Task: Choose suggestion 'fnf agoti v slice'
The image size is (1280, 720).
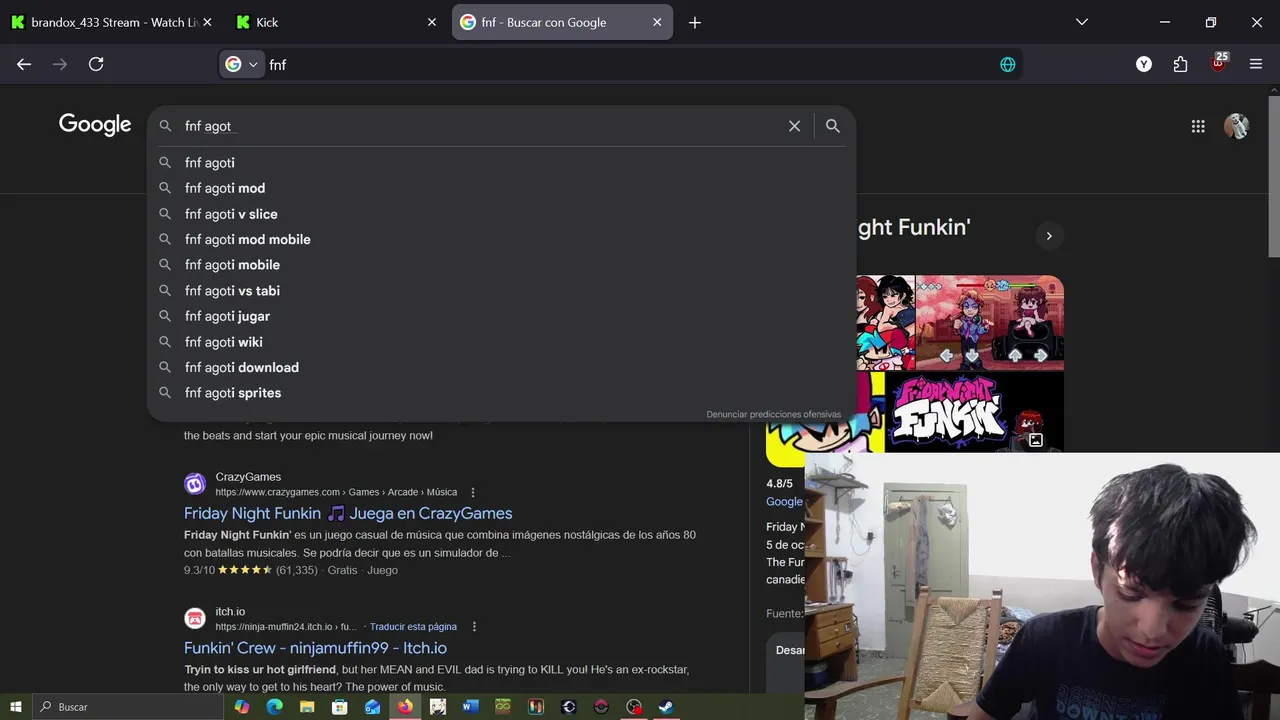Action: click(x=500, y=214)
